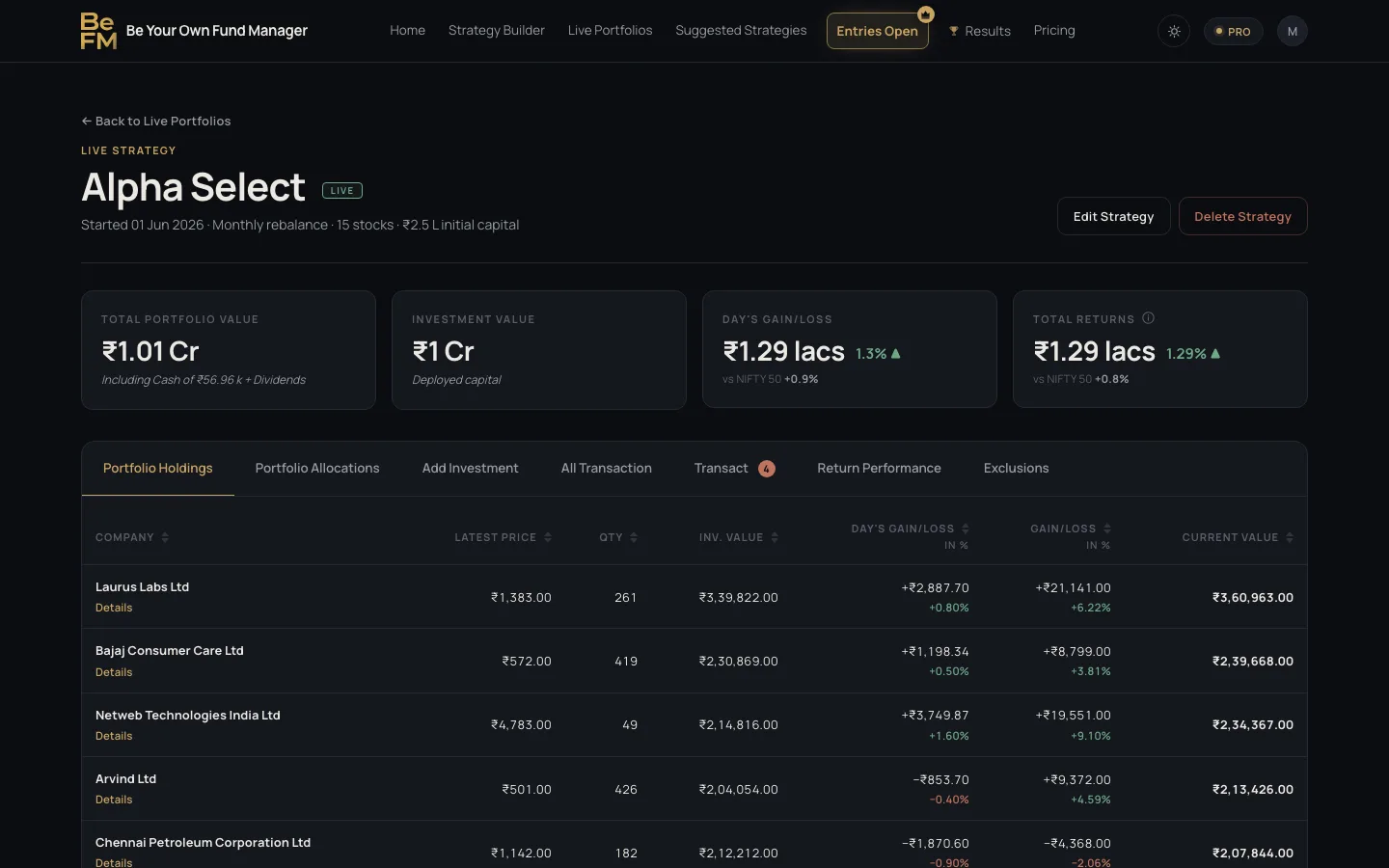Click the Entries Open button
1389x868 pixels.
[x=878, y=31]
